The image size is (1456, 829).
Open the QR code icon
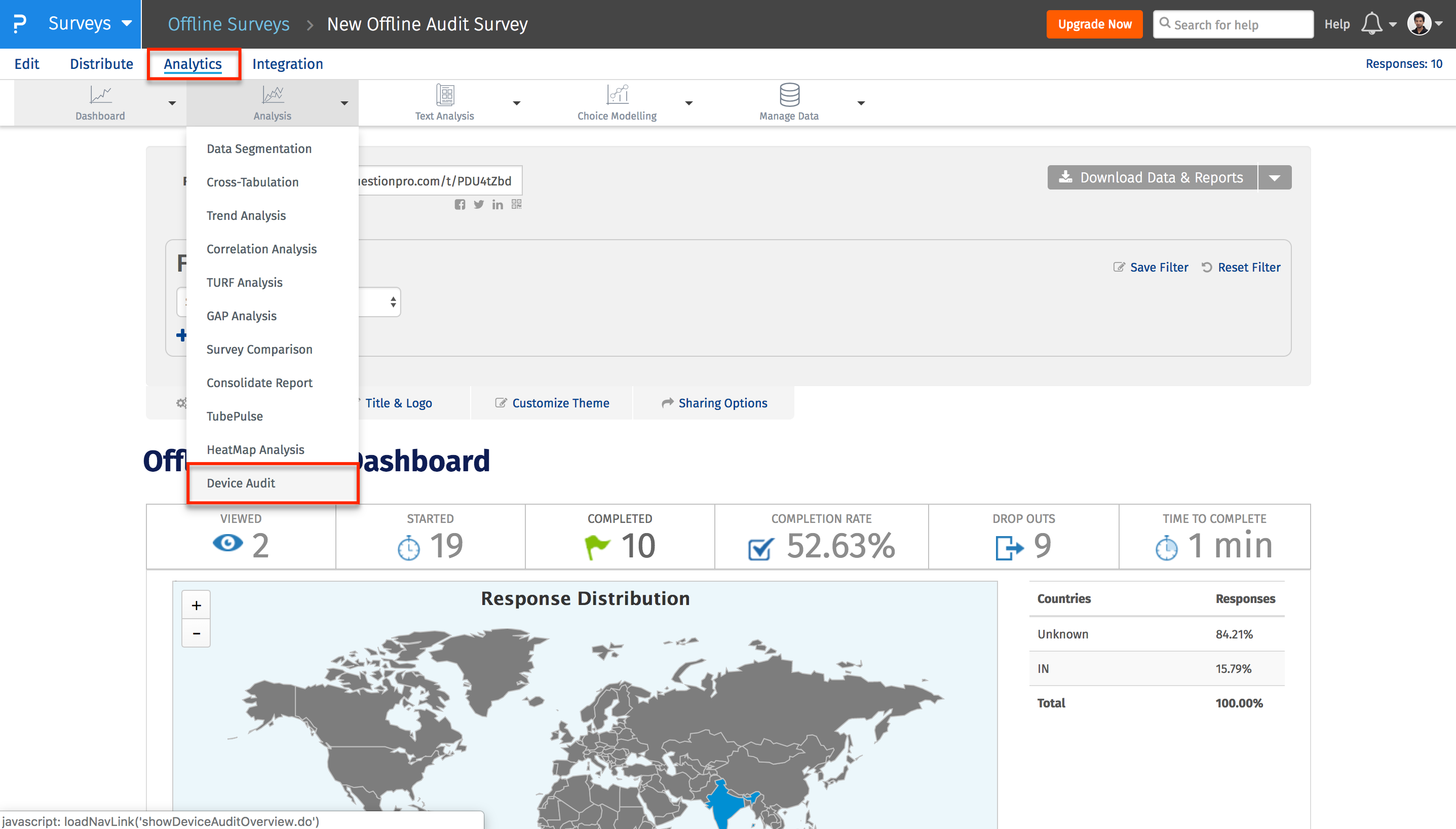pyautogui.click(x=516, y=204)
